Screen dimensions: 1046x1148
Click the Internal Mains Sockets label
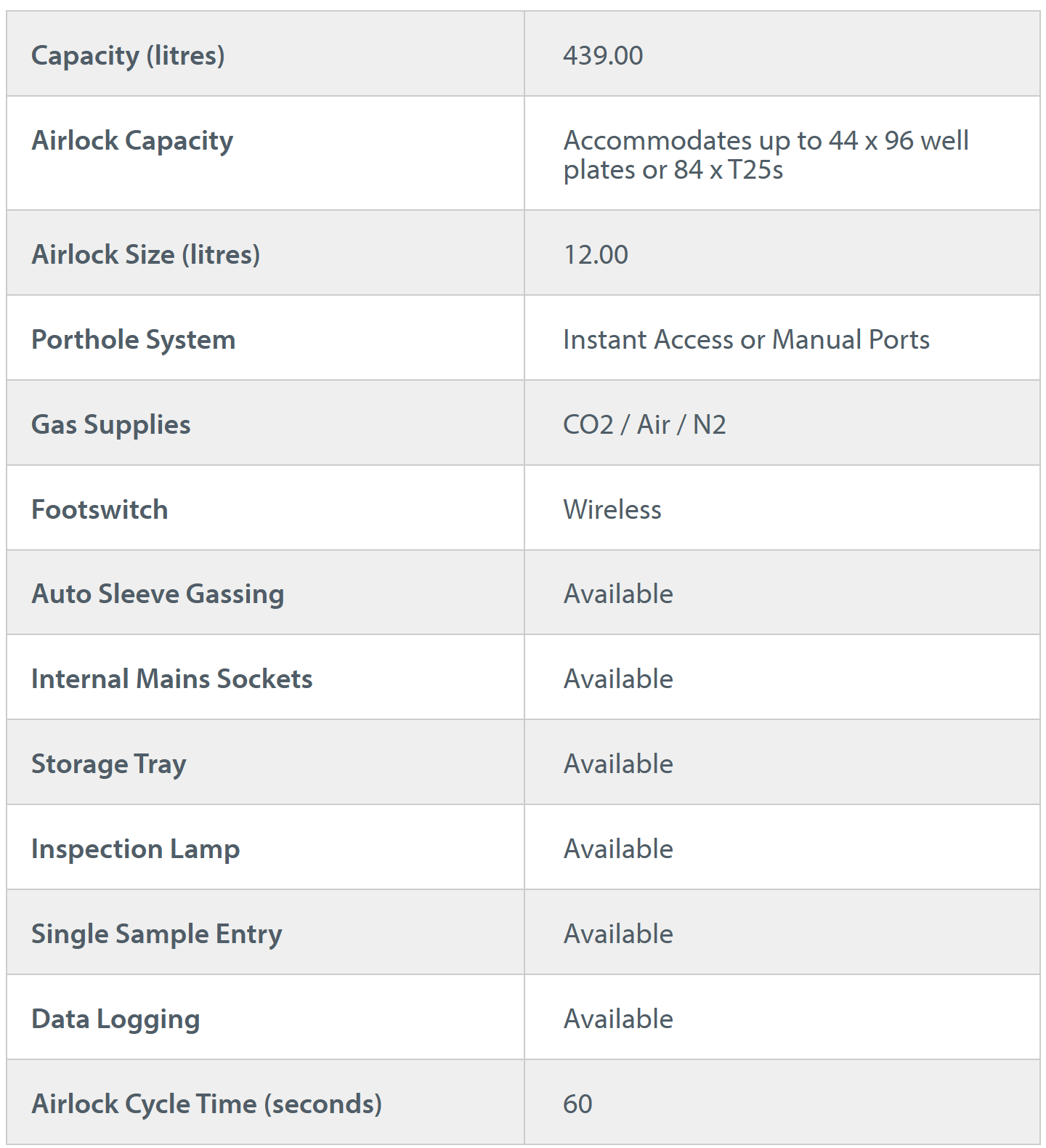[x=171, y=679]
